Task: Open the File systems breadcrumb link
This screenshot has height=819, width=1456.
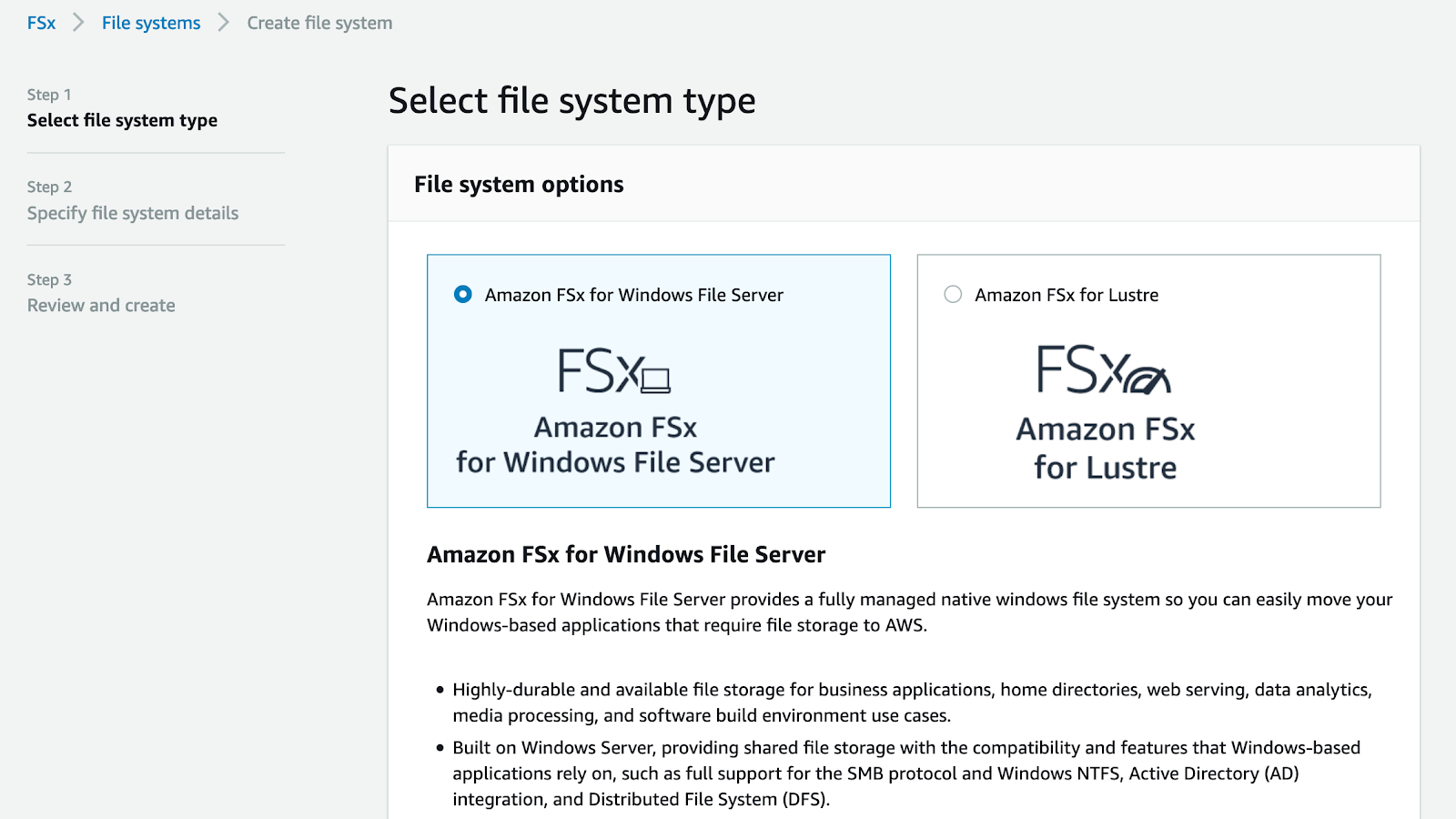Action: click(151, 23)
